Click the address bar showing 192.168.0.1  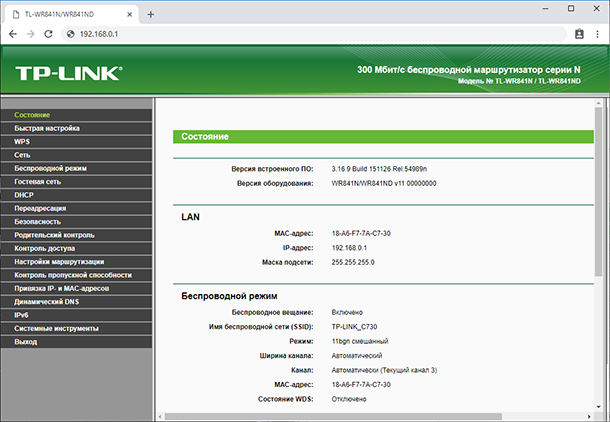313,34
